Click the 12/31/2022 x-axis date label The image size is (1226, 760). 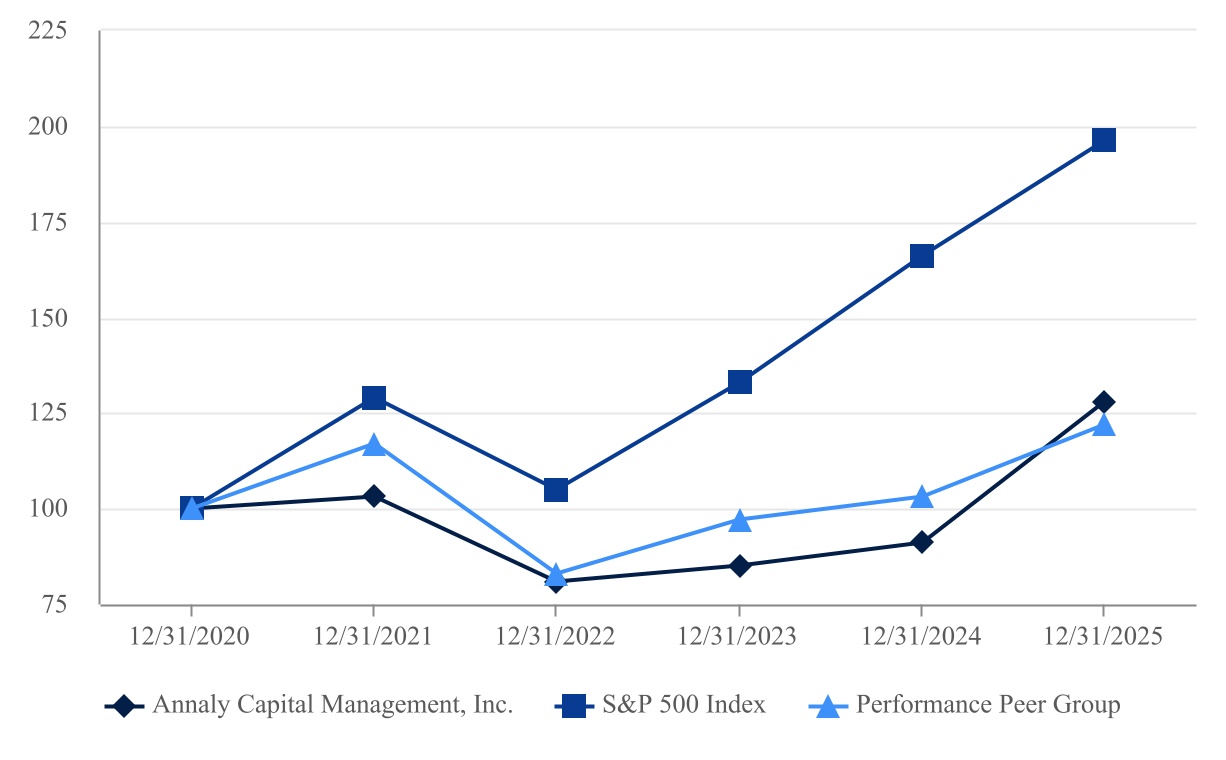[556, 637]
